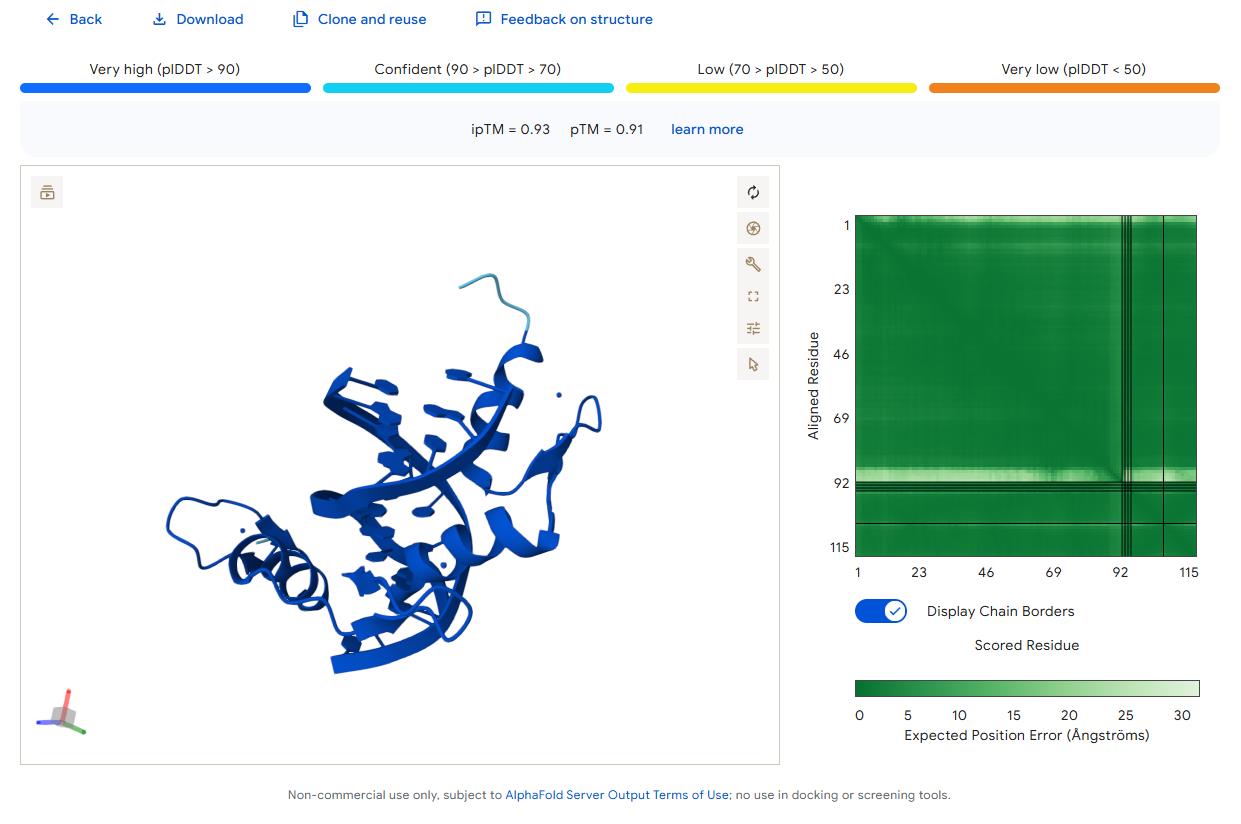Open Feedback on structure
This screenshot has height=824, width=1241.
[565, 19]
